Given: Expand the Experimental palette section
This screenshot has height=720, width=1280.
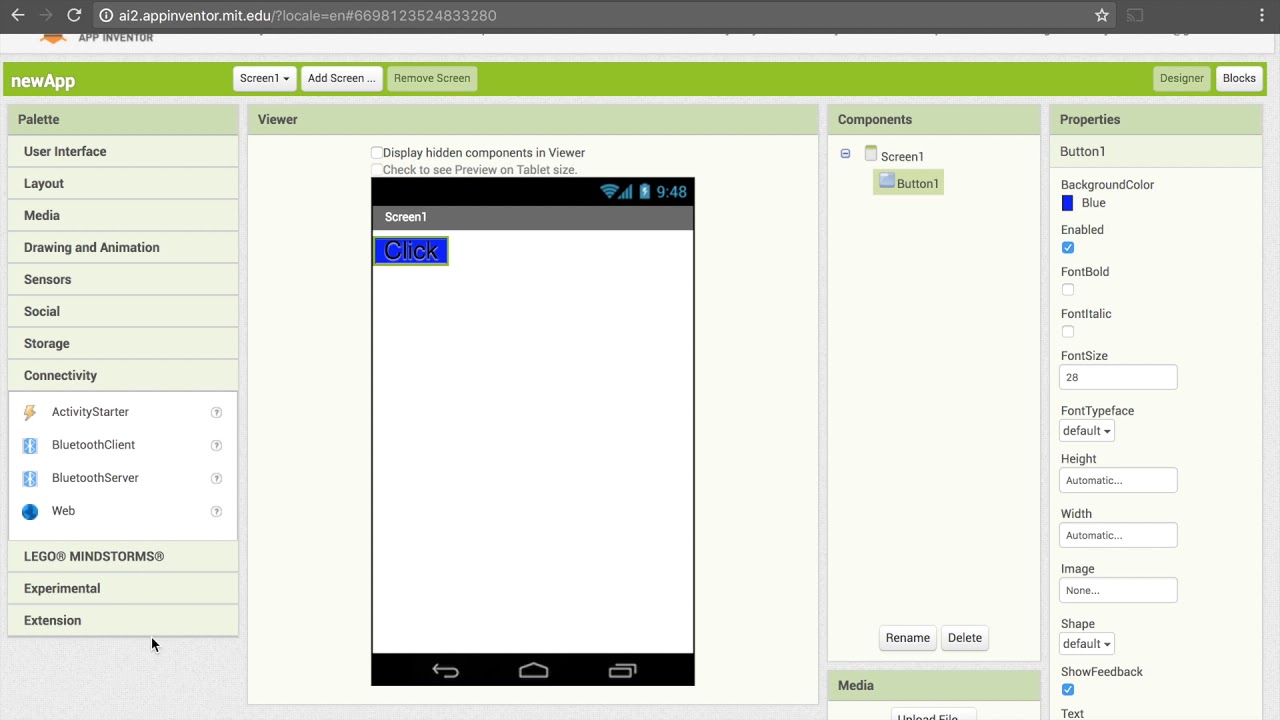Looking at the screenshot, I should 123,588.
